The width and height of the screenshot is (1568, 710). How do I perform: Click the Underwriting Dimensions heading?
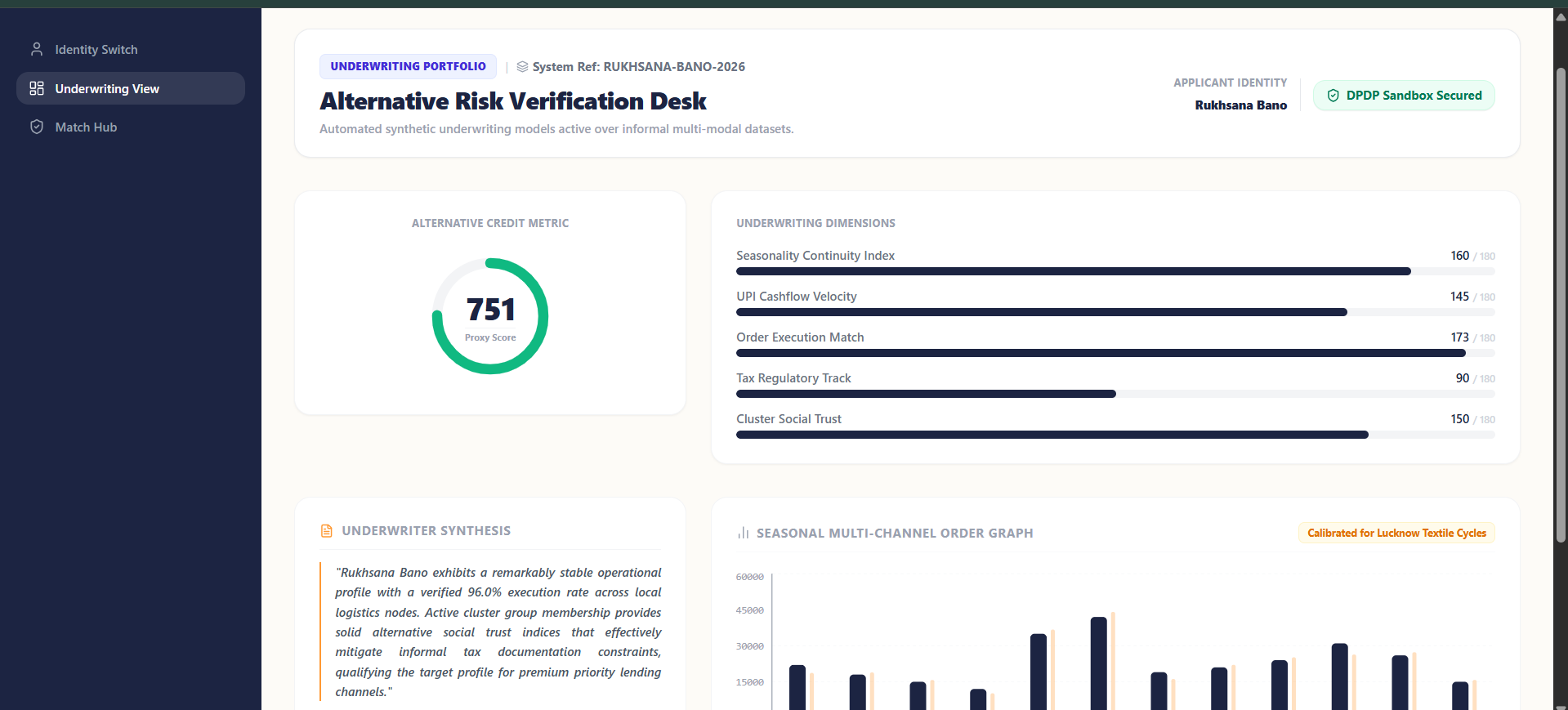click(815, 223)
